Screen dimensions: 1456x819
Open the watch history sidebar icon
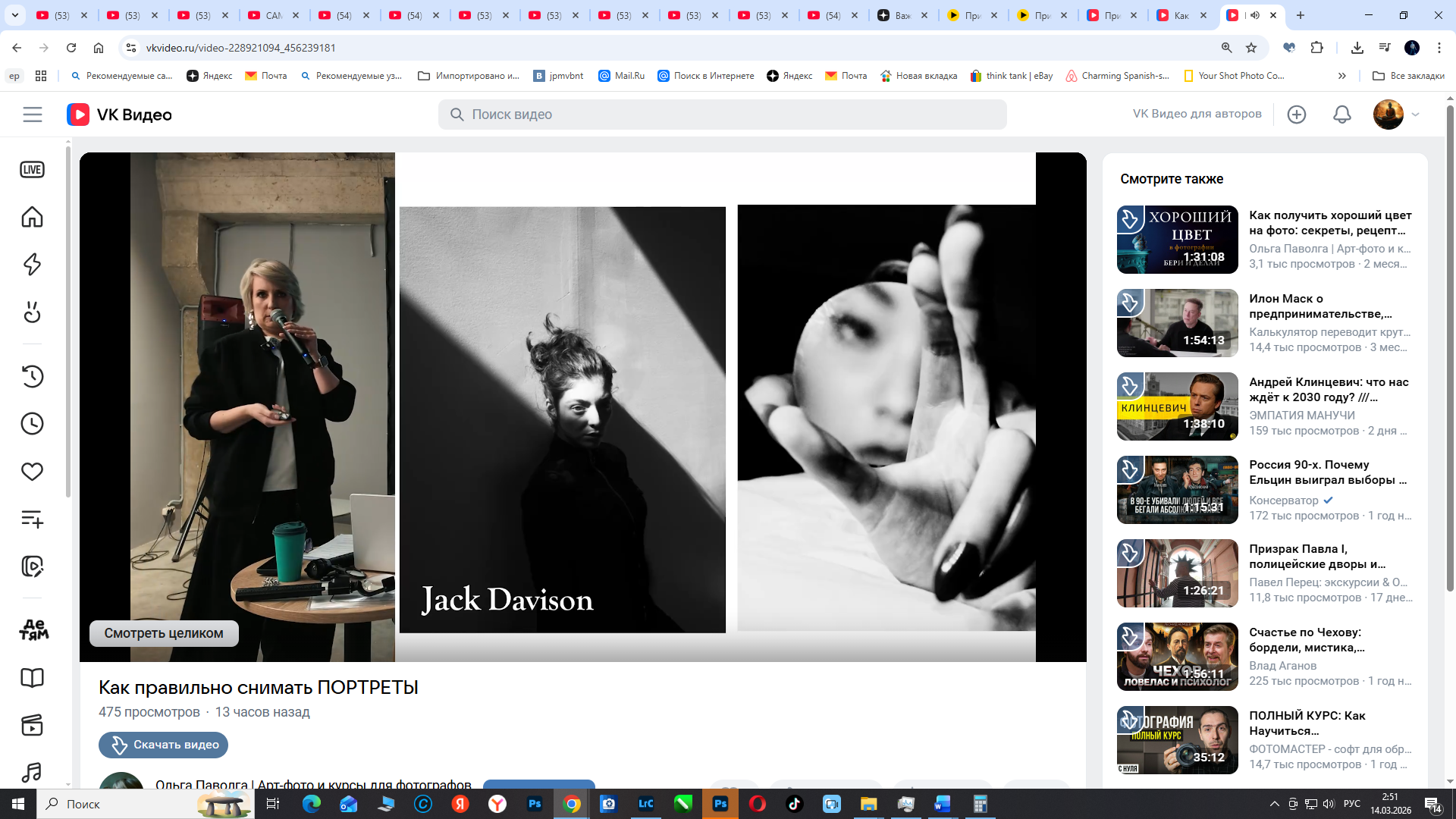[32, 376]
